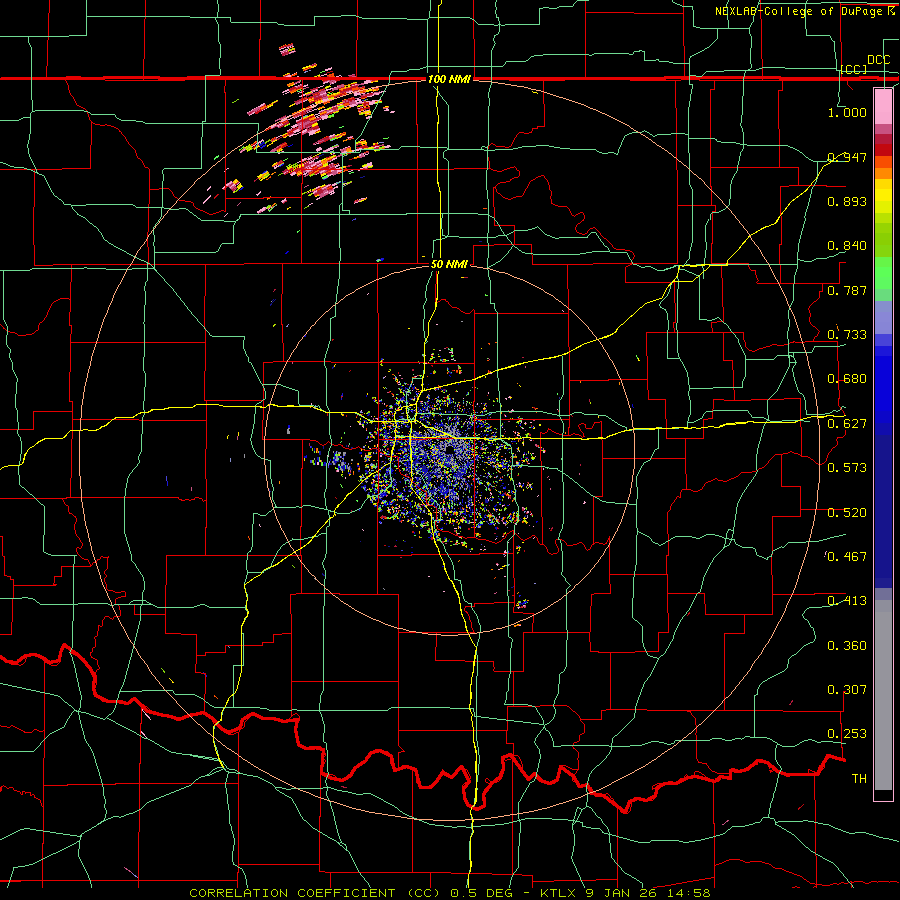Click the 0.947 value on the color scale
This screenshot has height=900, width=900.
coord(847,157)
